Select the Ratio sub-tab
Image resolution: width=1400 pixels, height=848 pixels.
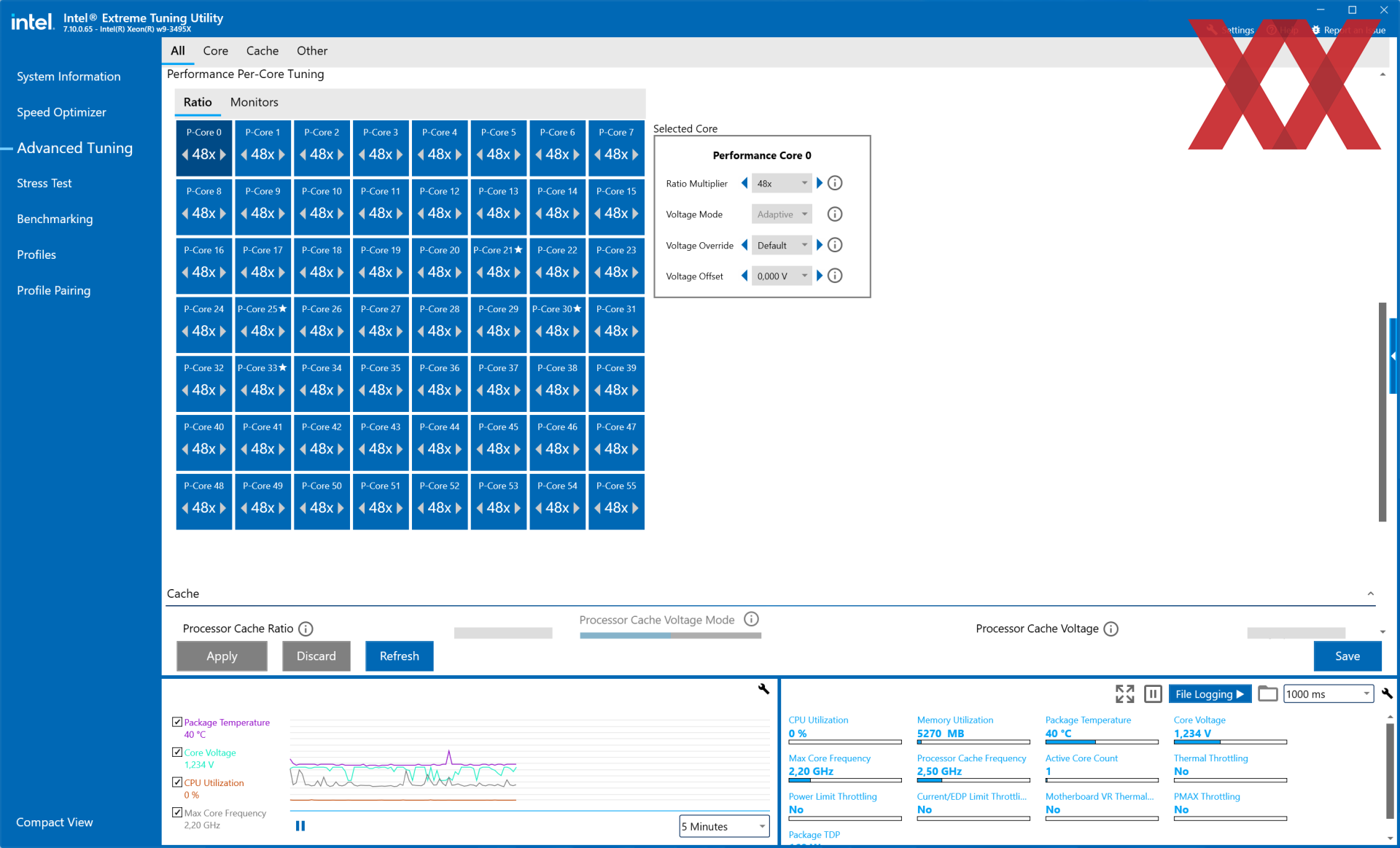pyautogui.click(x=198, y=102)
